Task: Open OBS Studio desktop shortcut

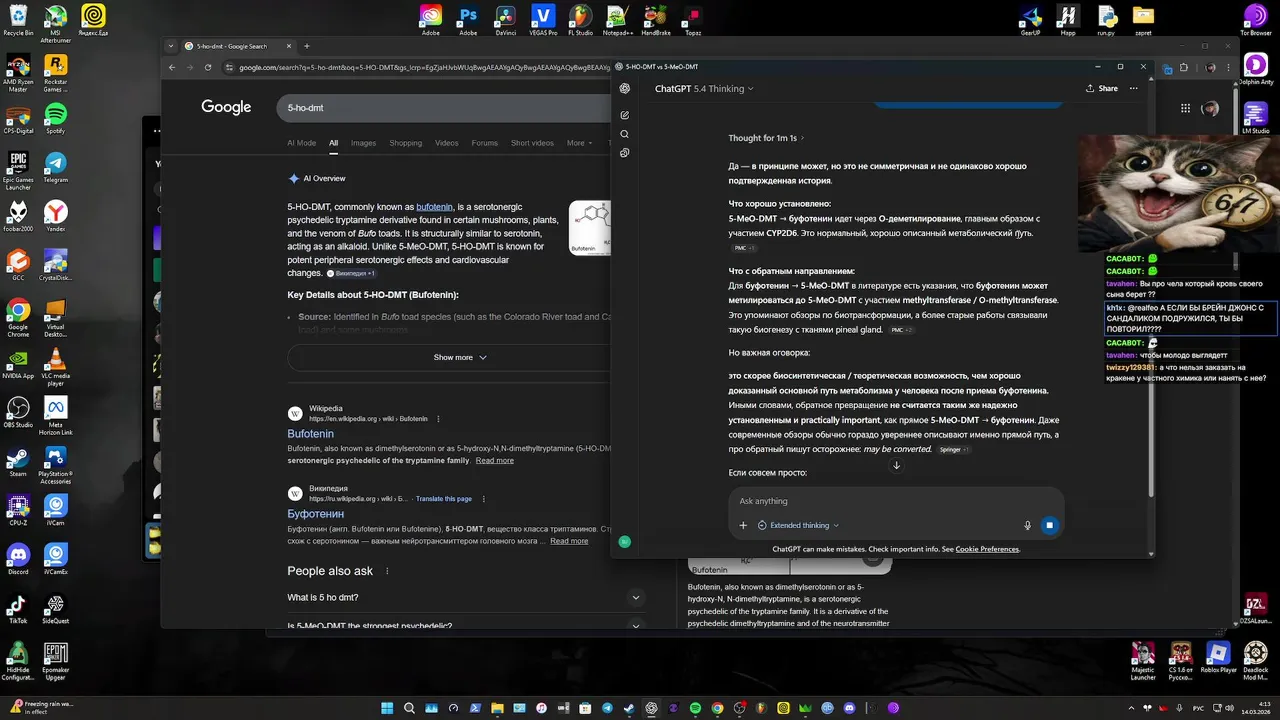Action: coord(18,412)
